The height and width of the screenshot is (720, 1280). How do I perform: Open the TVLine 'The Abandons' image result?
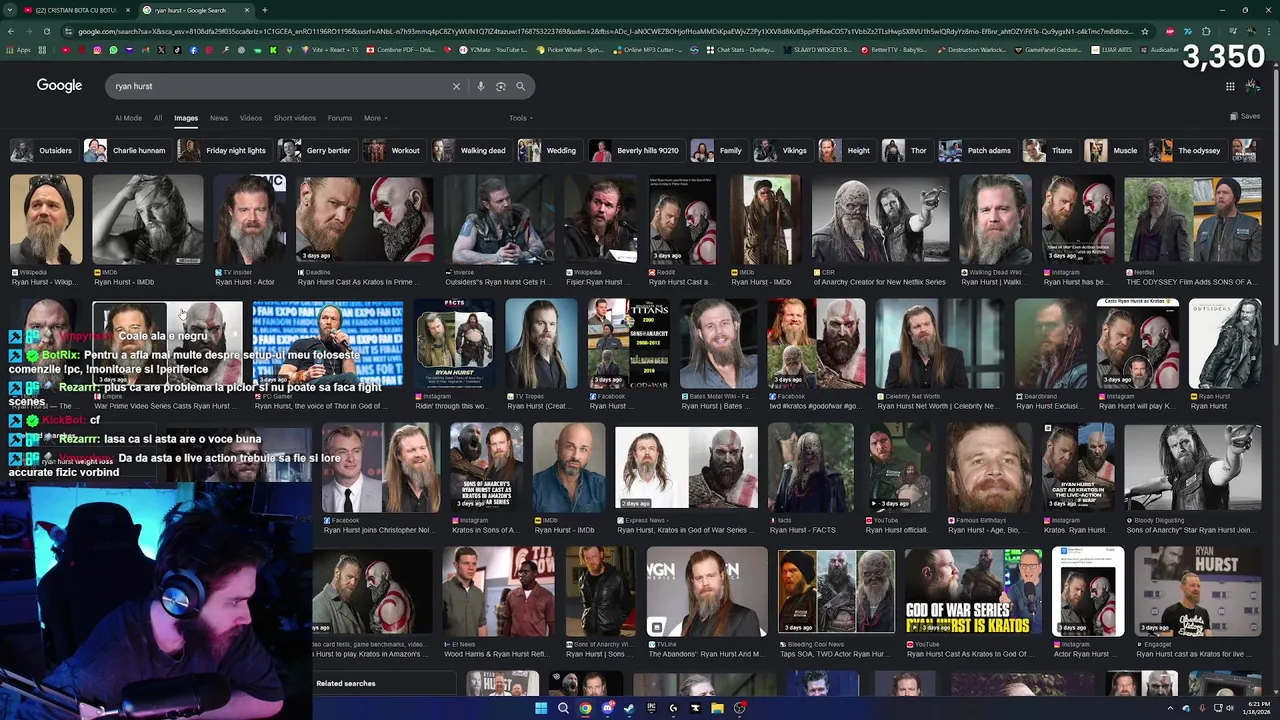(707, 591)
